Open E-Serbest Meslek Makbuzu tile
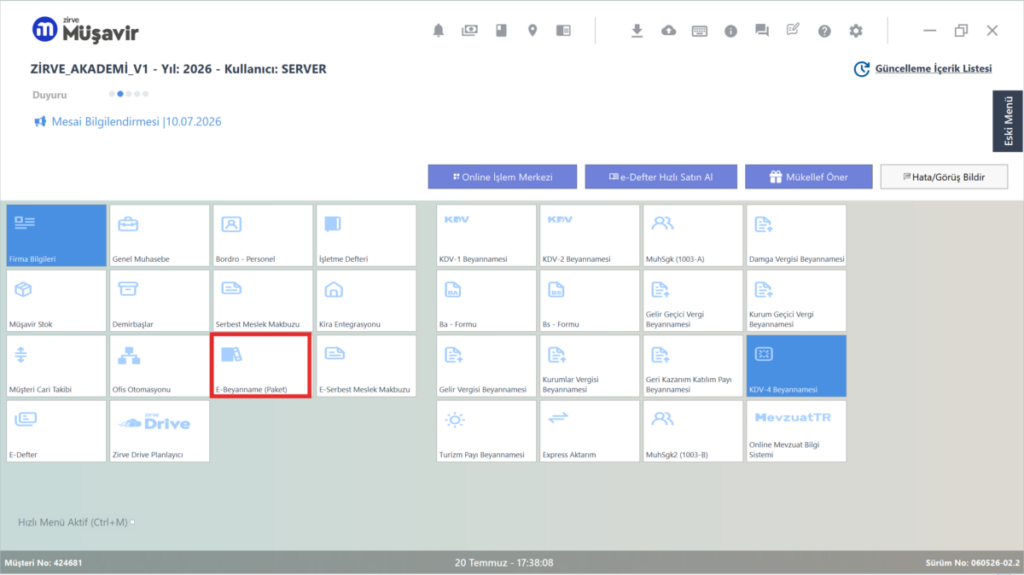Screen dimensions: 1024x575 point(366,366)
